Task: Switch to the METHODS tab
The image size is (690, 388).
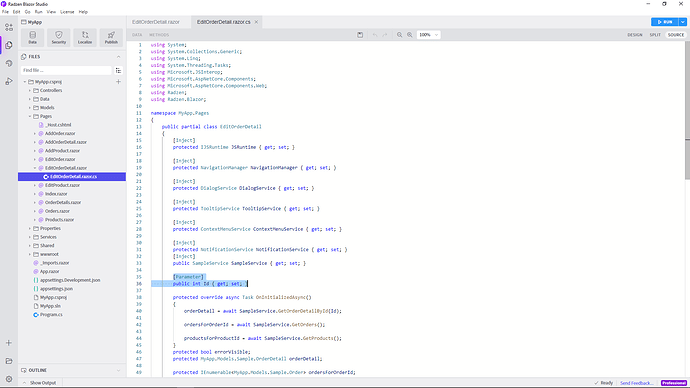Action: pos(159,35)
